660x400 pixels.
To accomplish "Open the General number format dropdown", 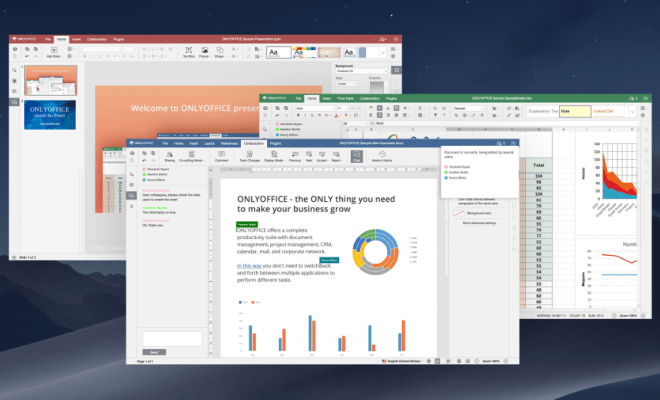I will [469, 108].
